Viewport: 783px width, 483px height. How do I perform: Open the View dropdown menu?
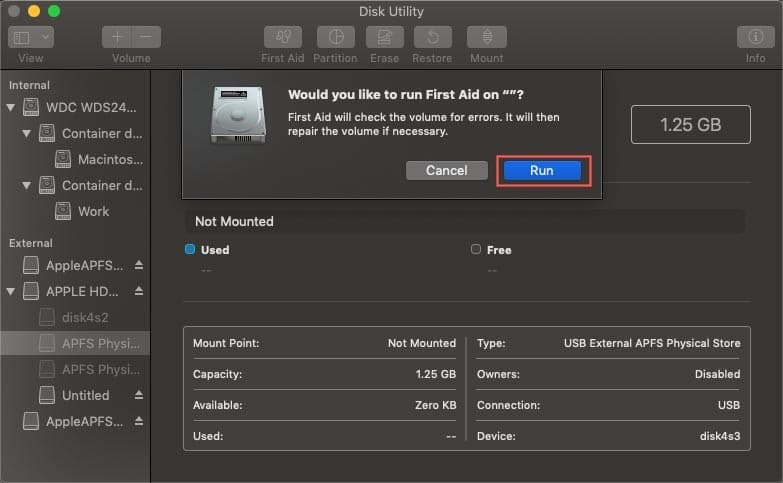click(31, 37)
